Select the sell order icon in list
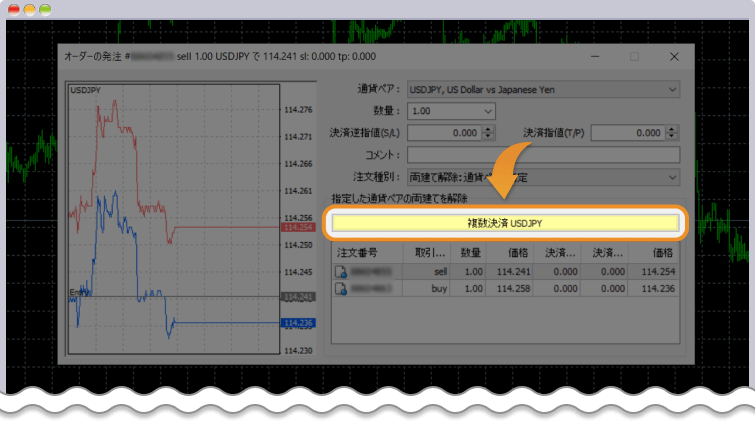Image resolution: width=755 pixels, height=424 pixels. point(342,271)
